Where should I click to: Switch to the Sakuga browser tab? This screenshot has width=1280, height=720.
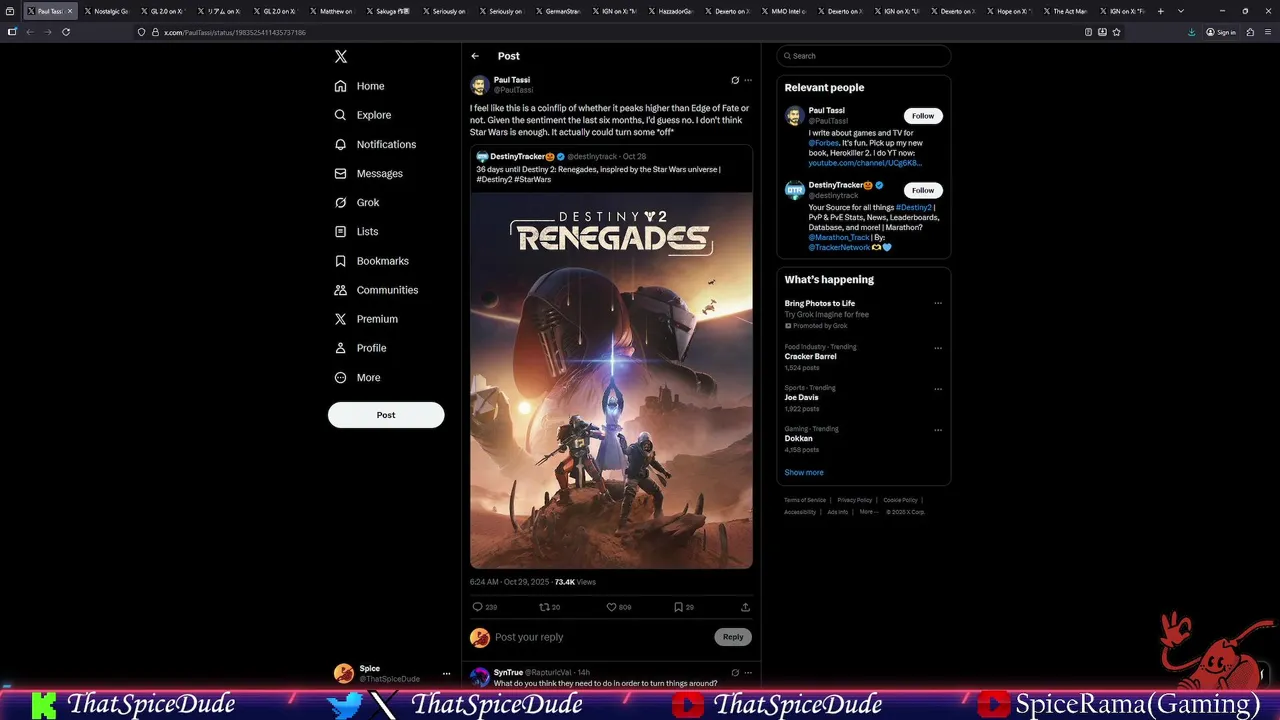(x=389, y=11)
